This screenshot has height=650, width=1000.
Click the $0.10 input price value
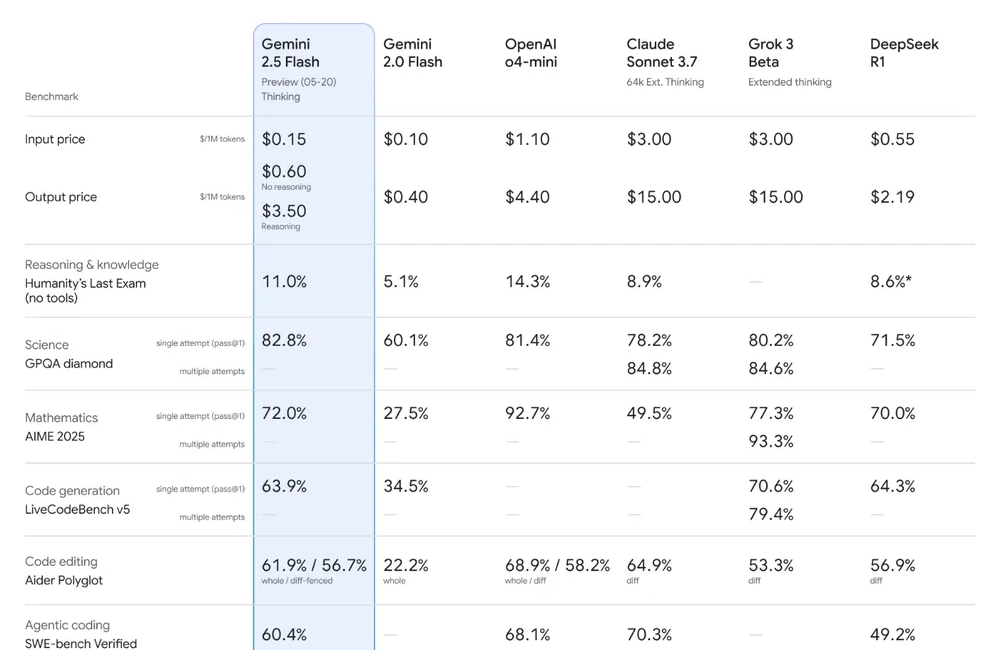tap(406, 139)
